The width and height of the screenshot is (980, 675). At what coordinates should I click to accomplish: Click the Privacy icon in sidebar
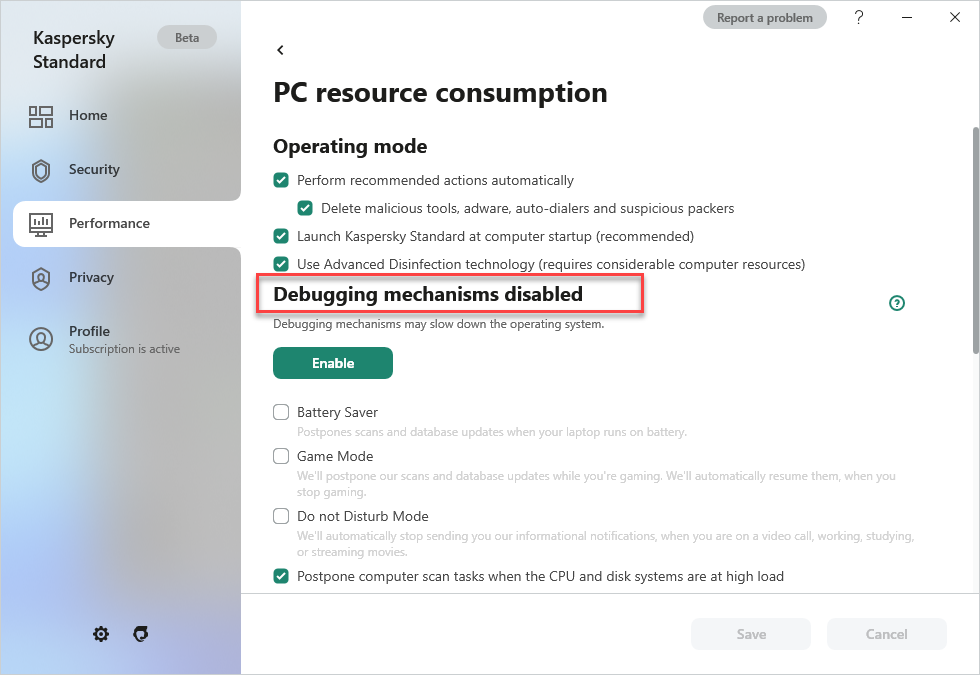pos(41,278)
